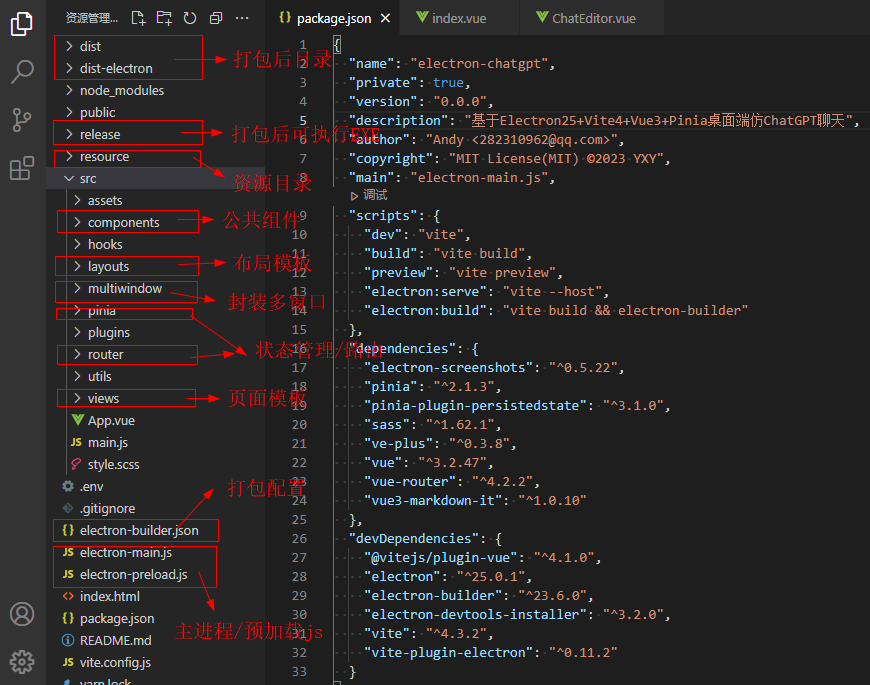This screenshot has height=685, width=870.
Task: Open the Source Control view
Action: 21,120
